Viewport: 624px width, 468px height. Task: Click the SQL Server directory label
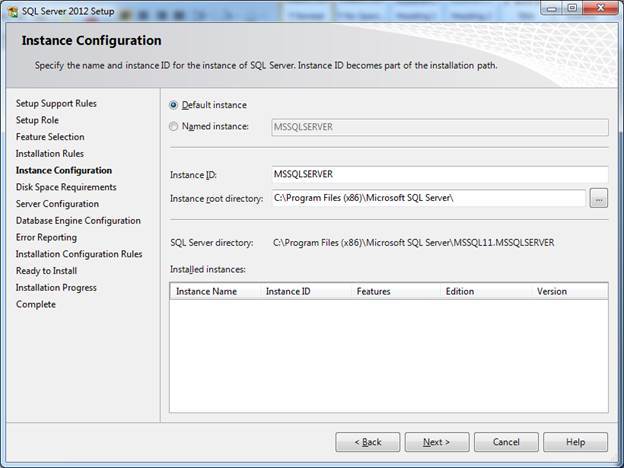[212, 243]
